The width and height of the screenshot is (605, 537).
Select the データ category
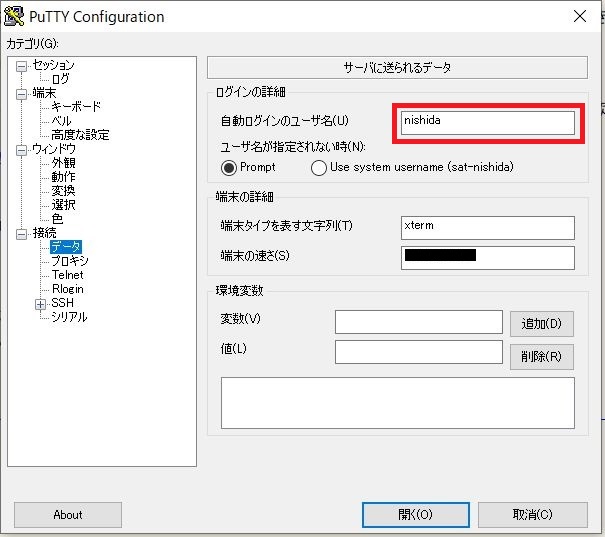pos(66,247)
